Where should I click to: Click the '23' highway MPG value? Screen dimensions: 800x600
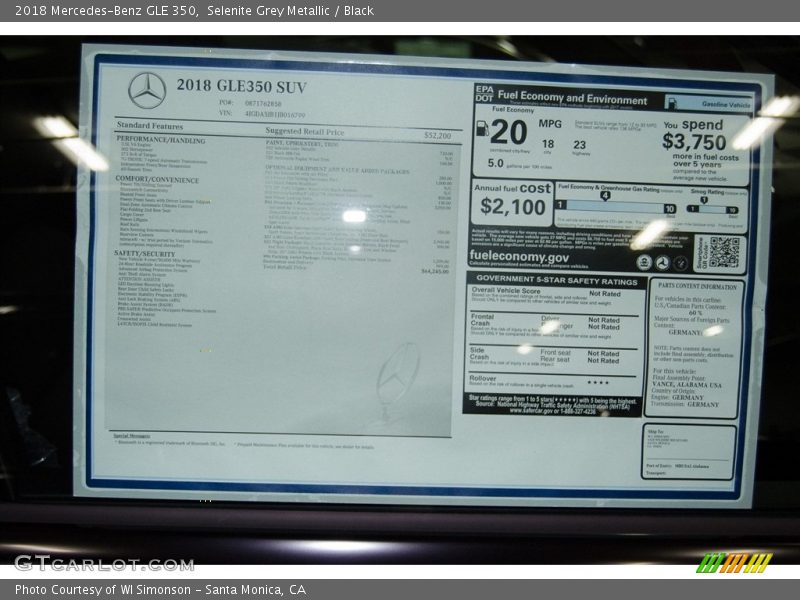pyautogui.click(x=580, y=145)
